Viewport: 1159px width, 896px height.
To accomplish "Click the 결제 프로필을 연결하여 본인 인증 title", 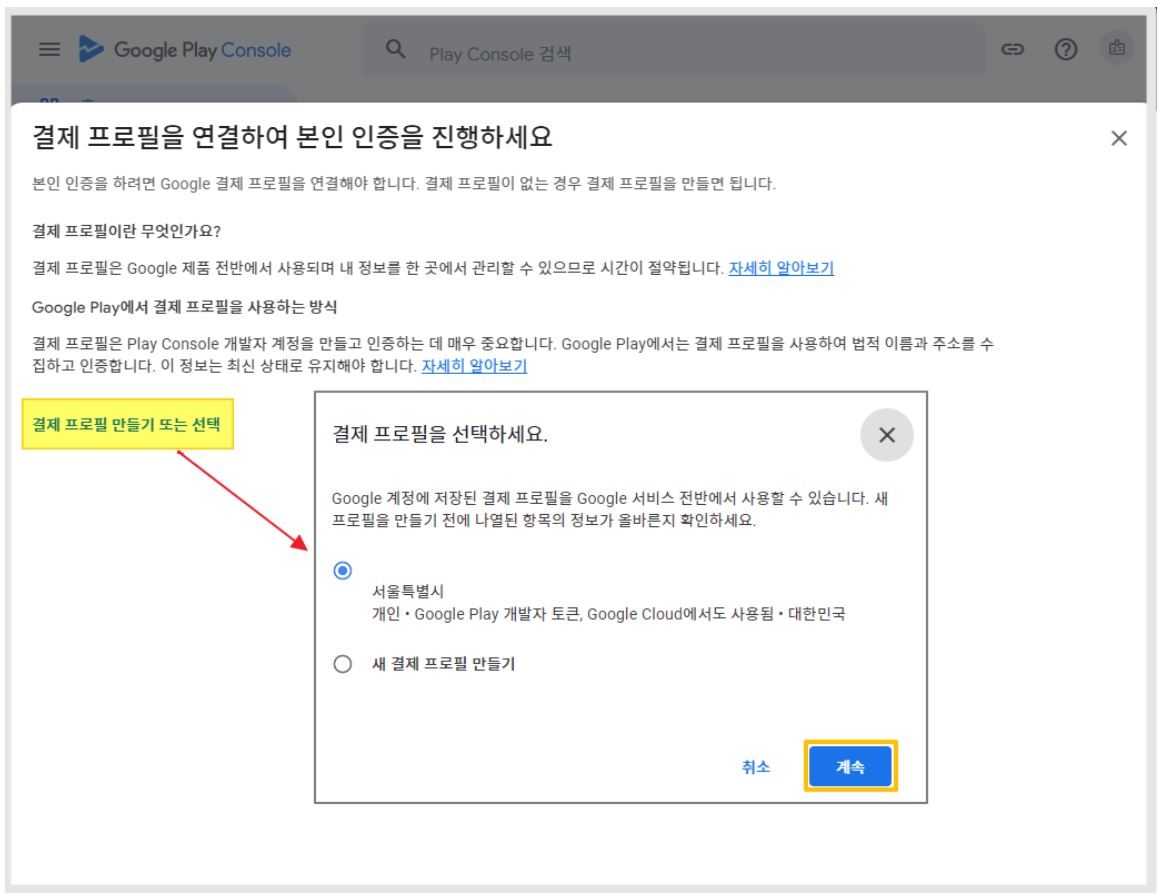I will (292, 137).
